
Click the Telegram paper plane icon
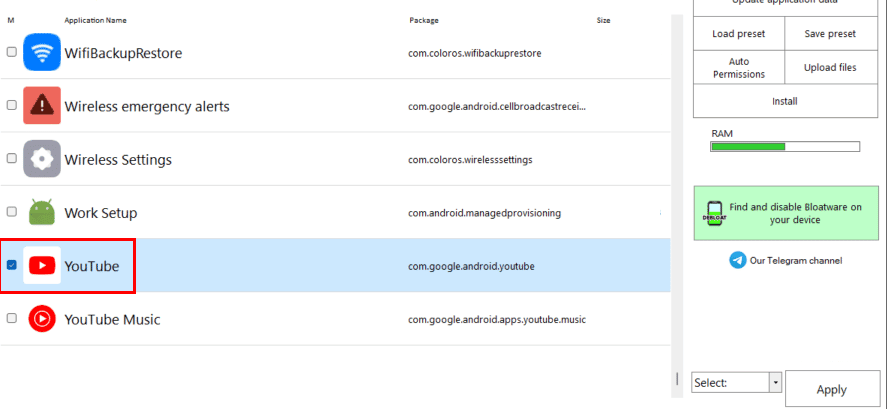[738, 260]
